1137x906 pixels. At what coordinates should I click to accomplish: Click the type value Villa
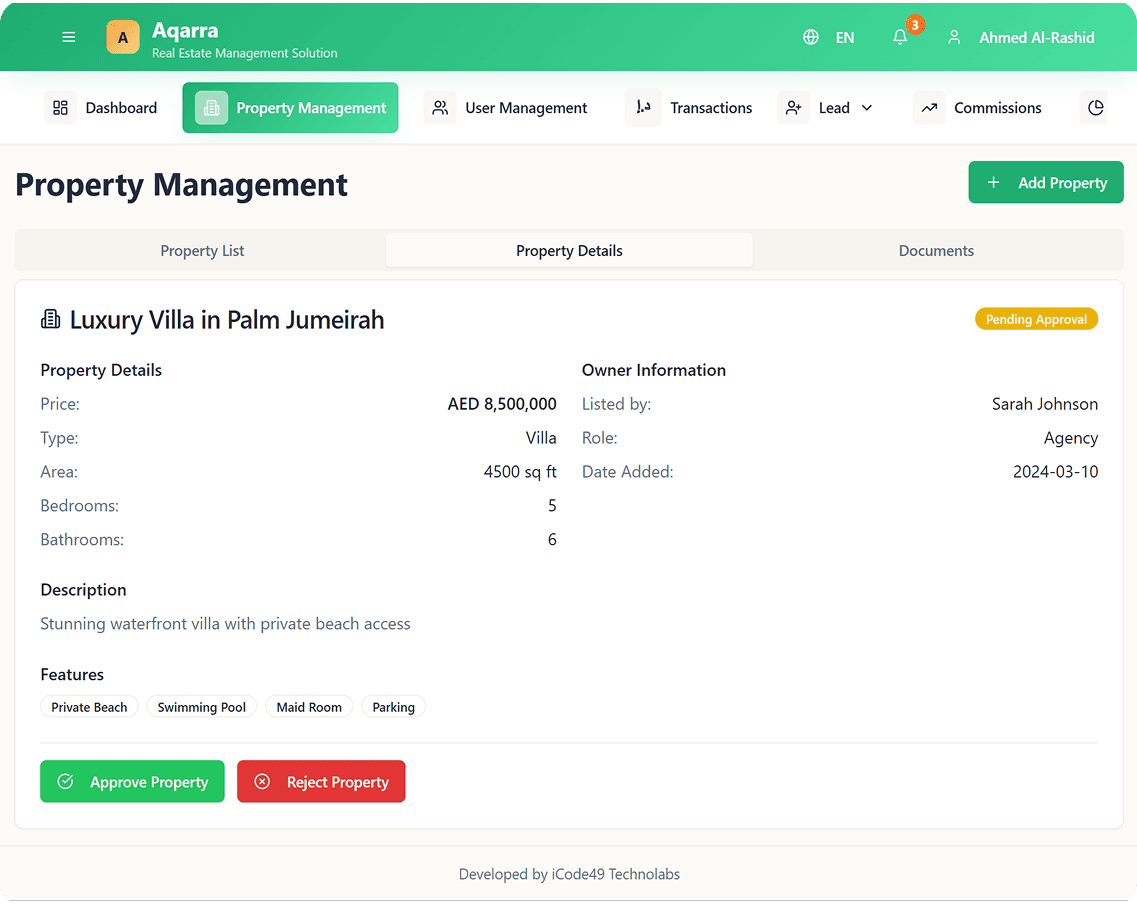point(541,437)
